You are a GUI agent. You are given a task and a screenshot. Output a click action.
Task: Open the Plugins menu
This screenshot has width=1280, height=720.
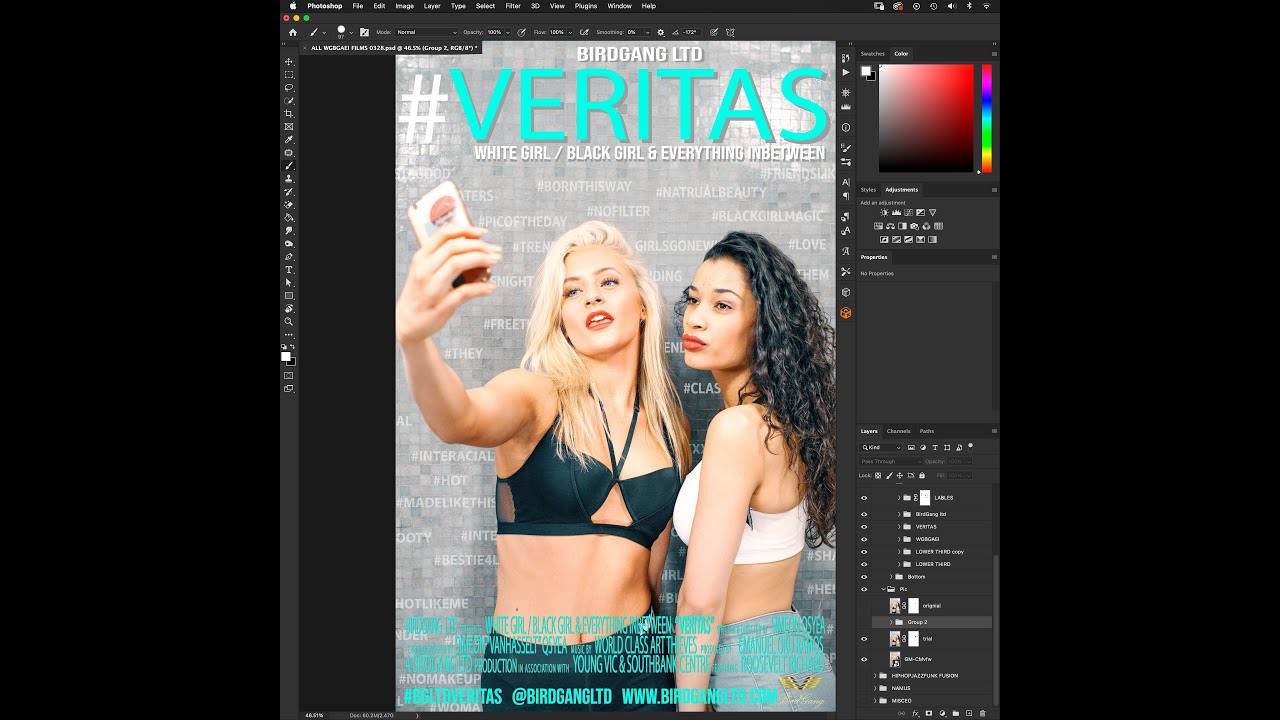pyautogui.click(x=586, y=6)
